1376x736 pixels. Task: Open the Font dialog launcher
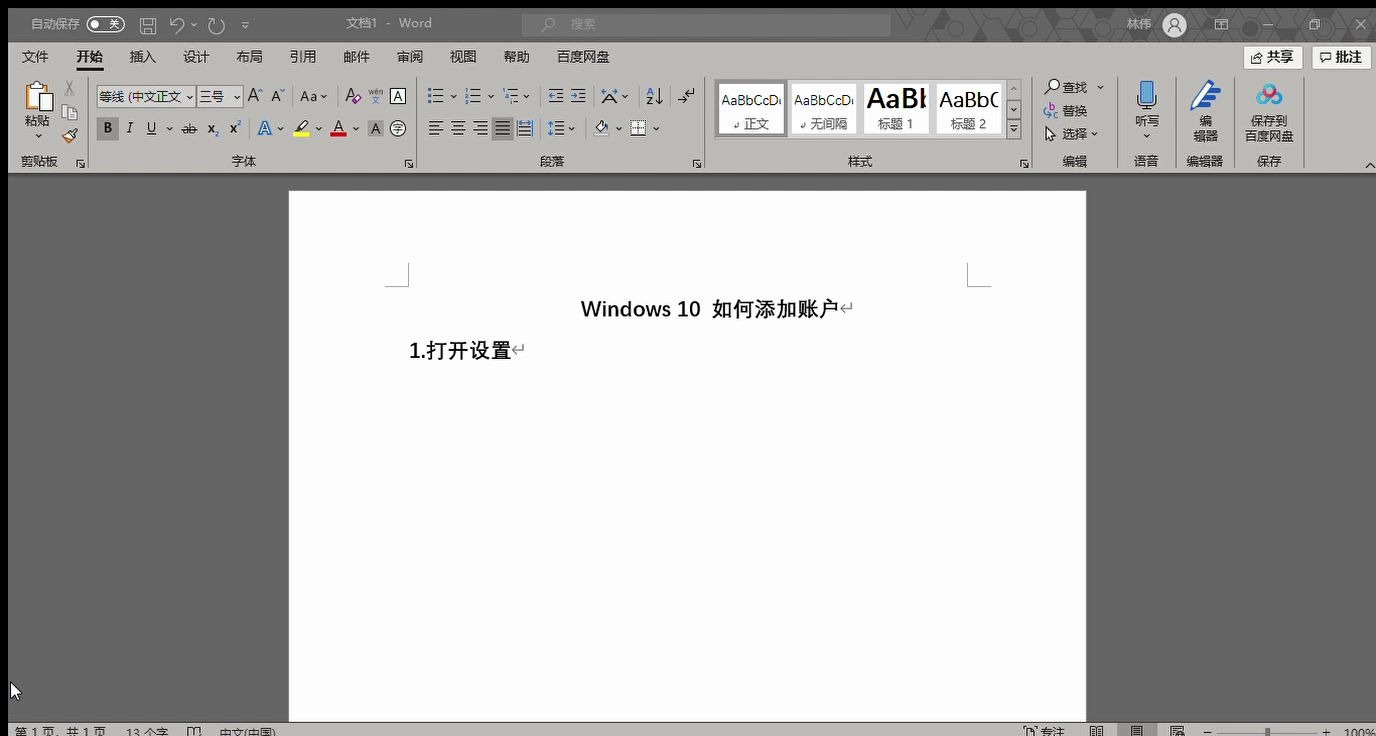(x=408, y=163)
